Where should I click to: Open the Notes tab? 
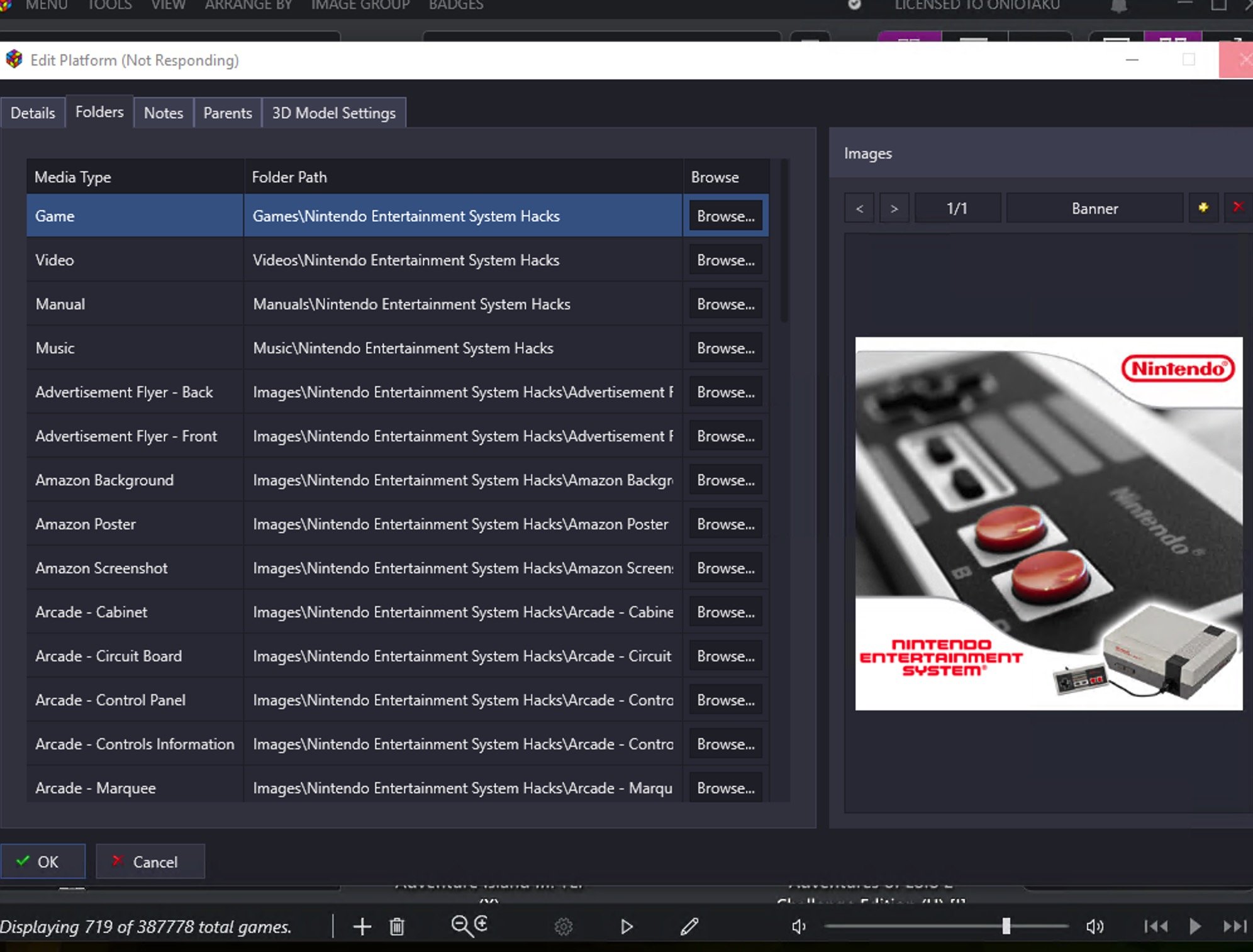[164, 113]
